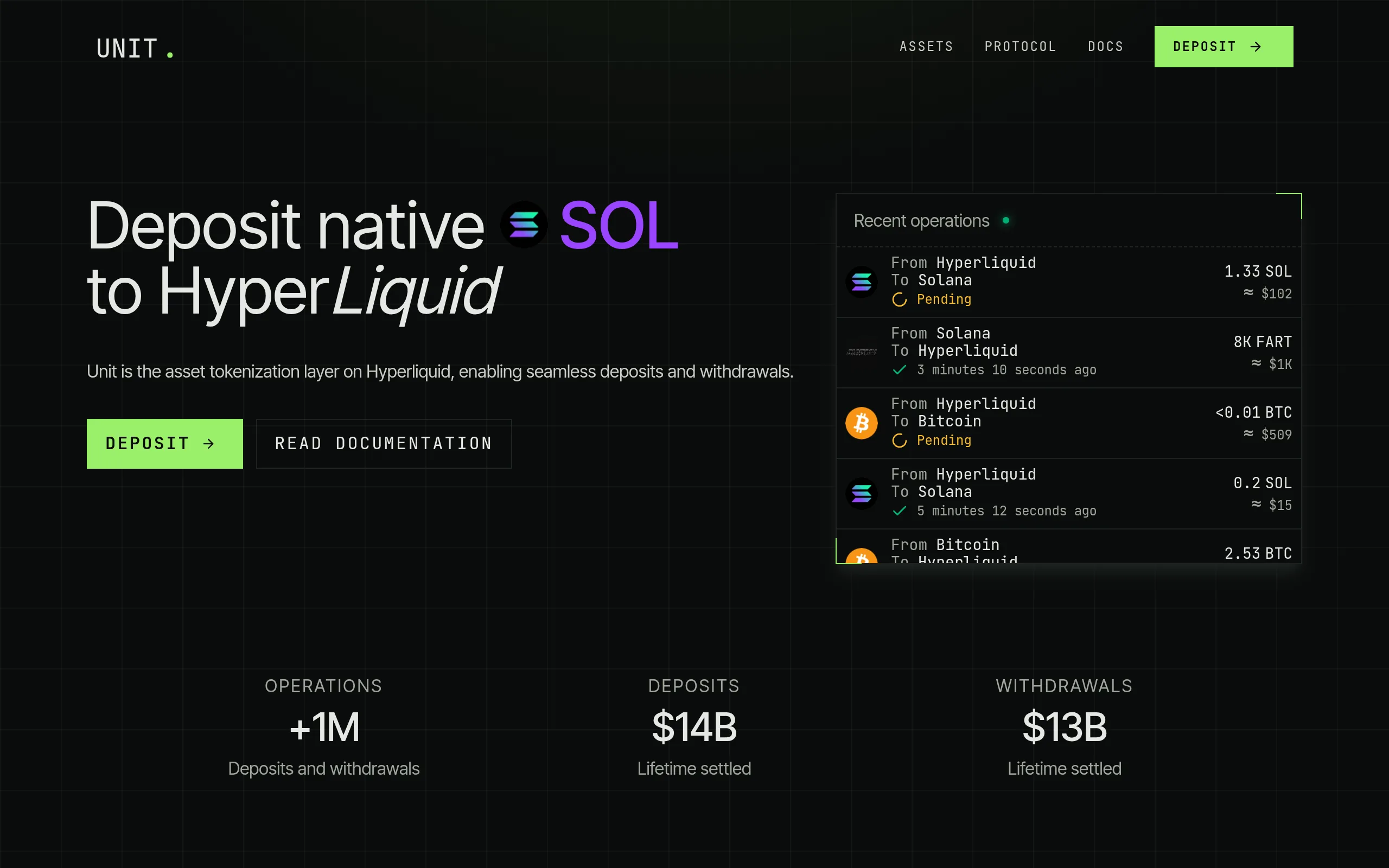Click the Unit asset tokenization description
Viewport: 1389px width, 868px height.
pyautogui.click(x=439, y=372)
